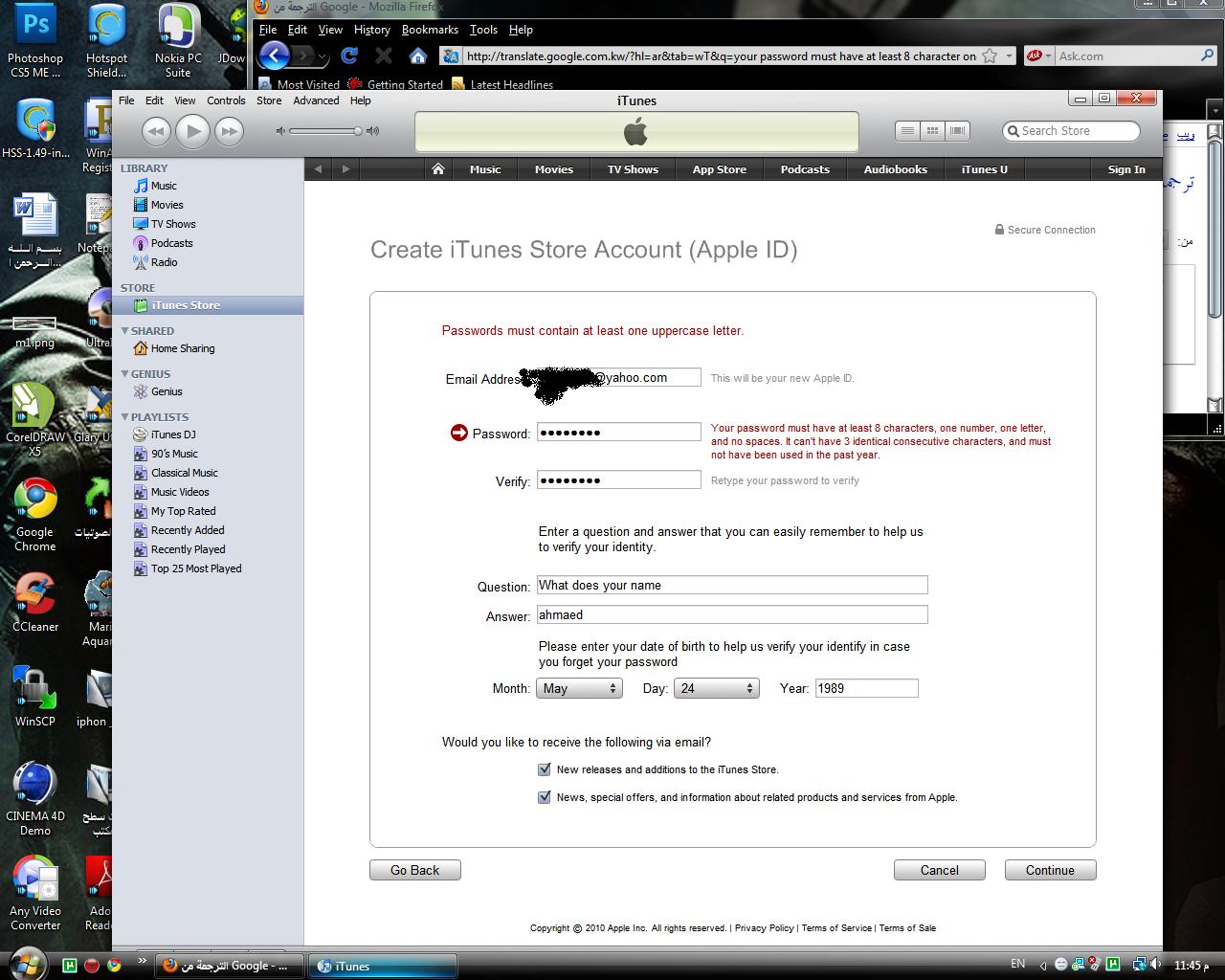
Task: Click the iTunes Play button
Action: [x=192, y=131]
